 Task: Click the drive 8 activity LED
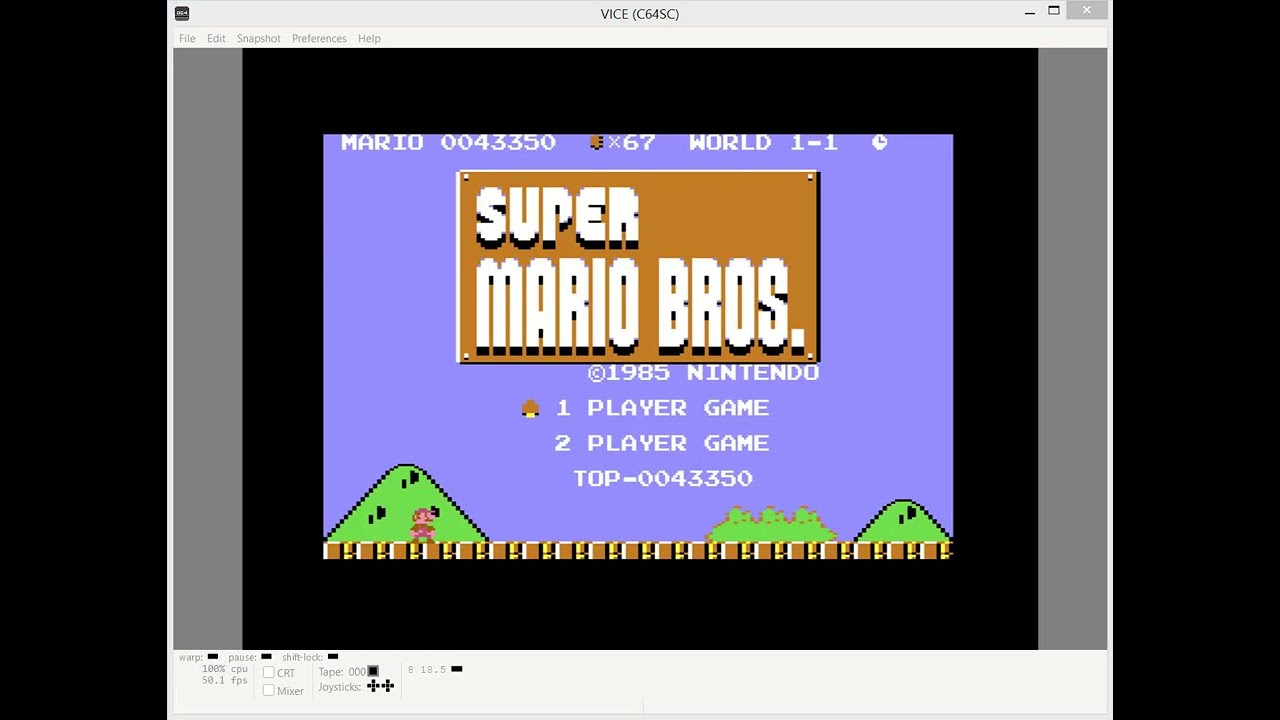[457, 669]
